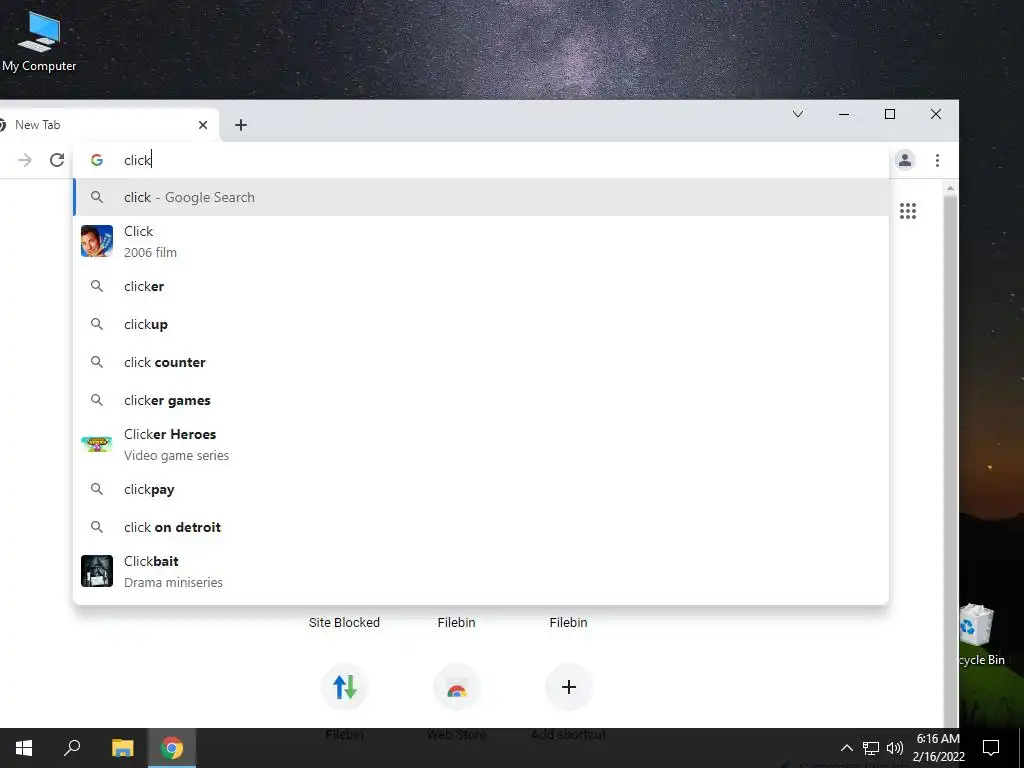The image size is (1024, 768).
Task: Choose the 'Clickbait' Drama miniseries suggestion
Action: [x=481, y=571]
